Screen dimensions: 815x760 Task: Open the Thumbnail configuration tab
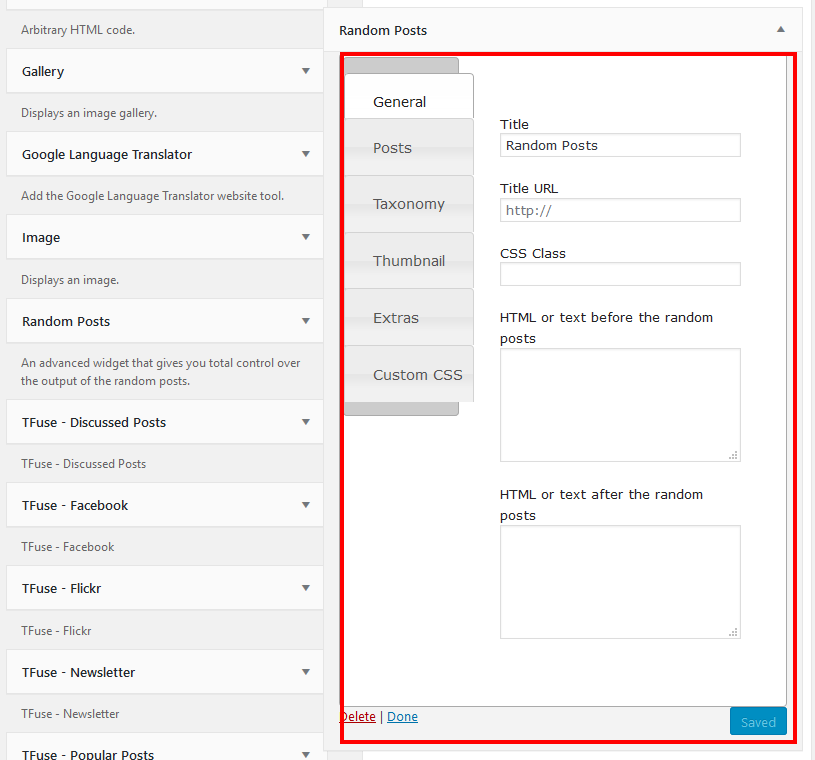409,261
